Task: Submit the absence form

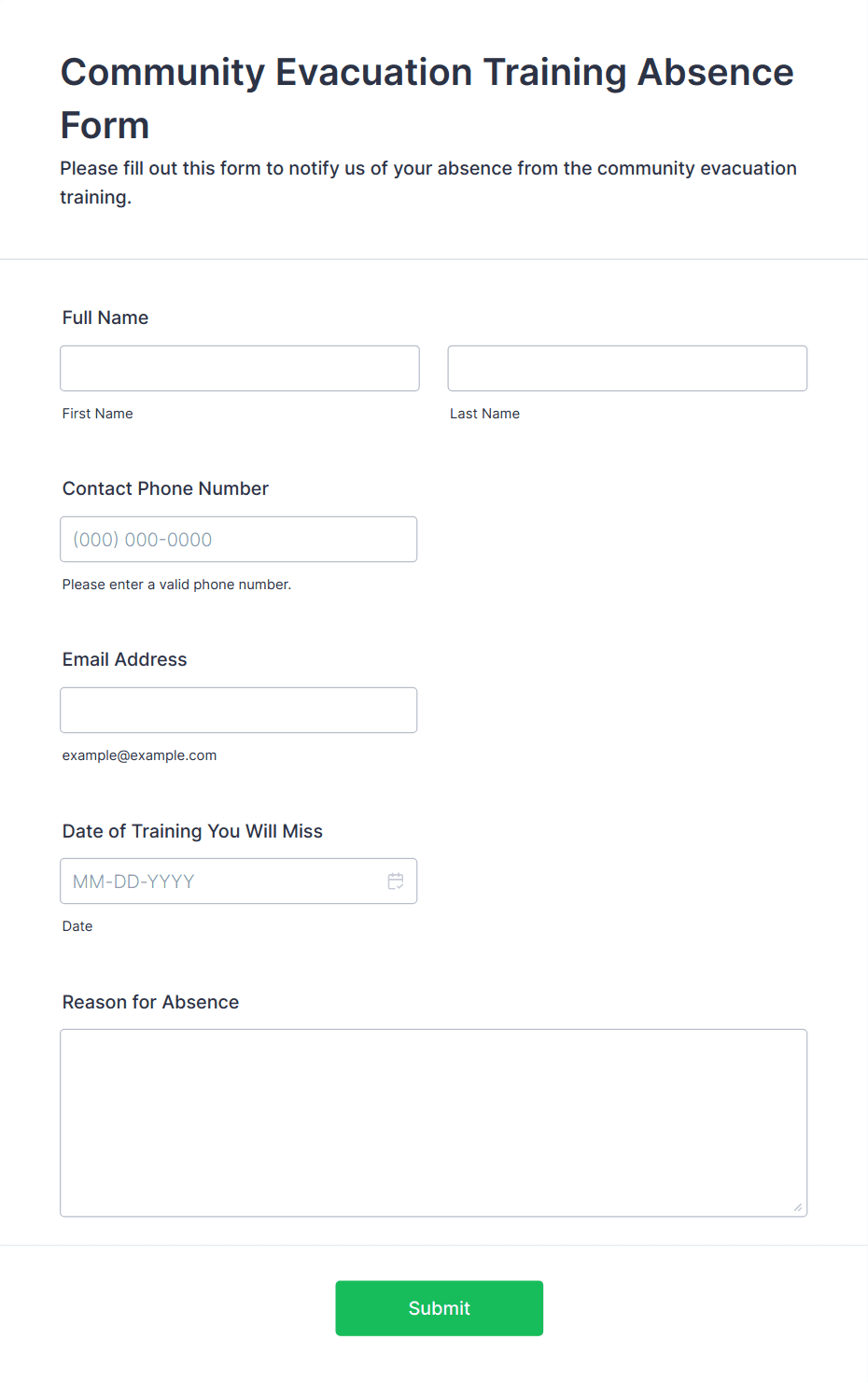Action: [440, 1308]
